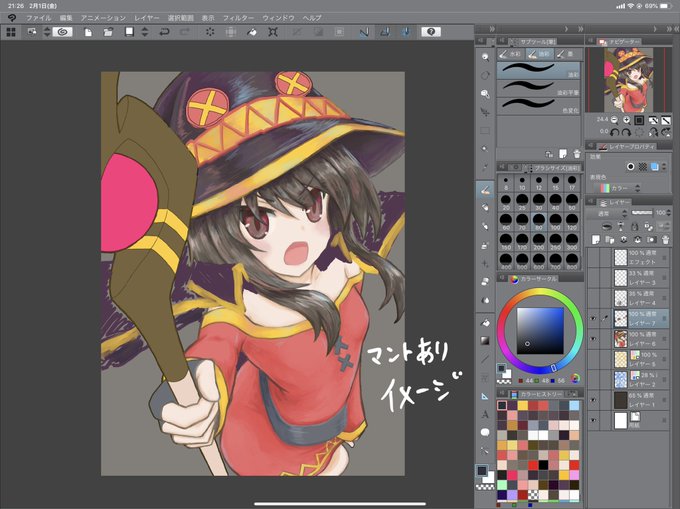Toggle snap to grid icon

pyautogui.click(x=405, y=32)
